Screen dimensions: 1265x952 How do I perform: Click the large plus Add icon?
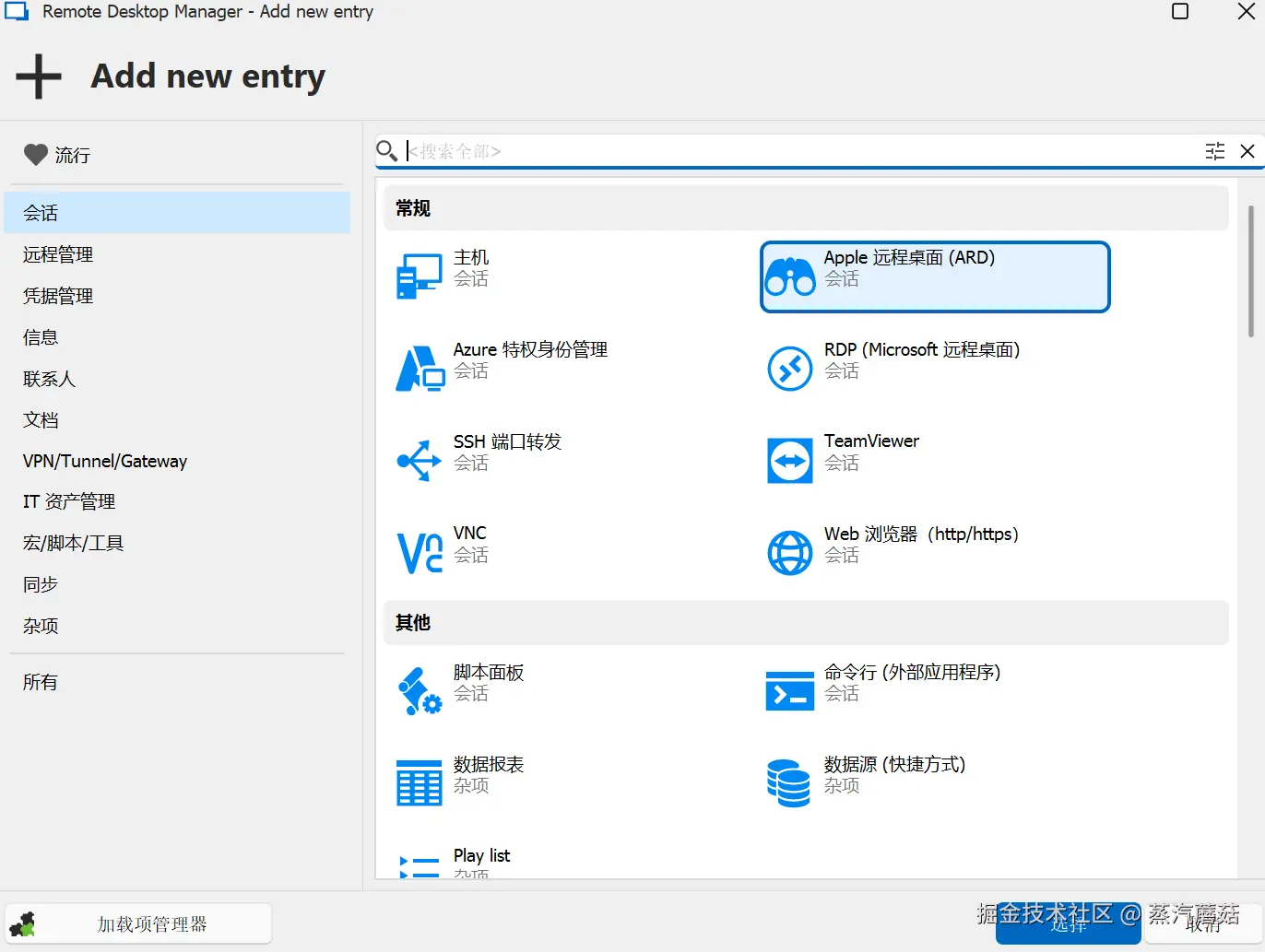[39, 76]
